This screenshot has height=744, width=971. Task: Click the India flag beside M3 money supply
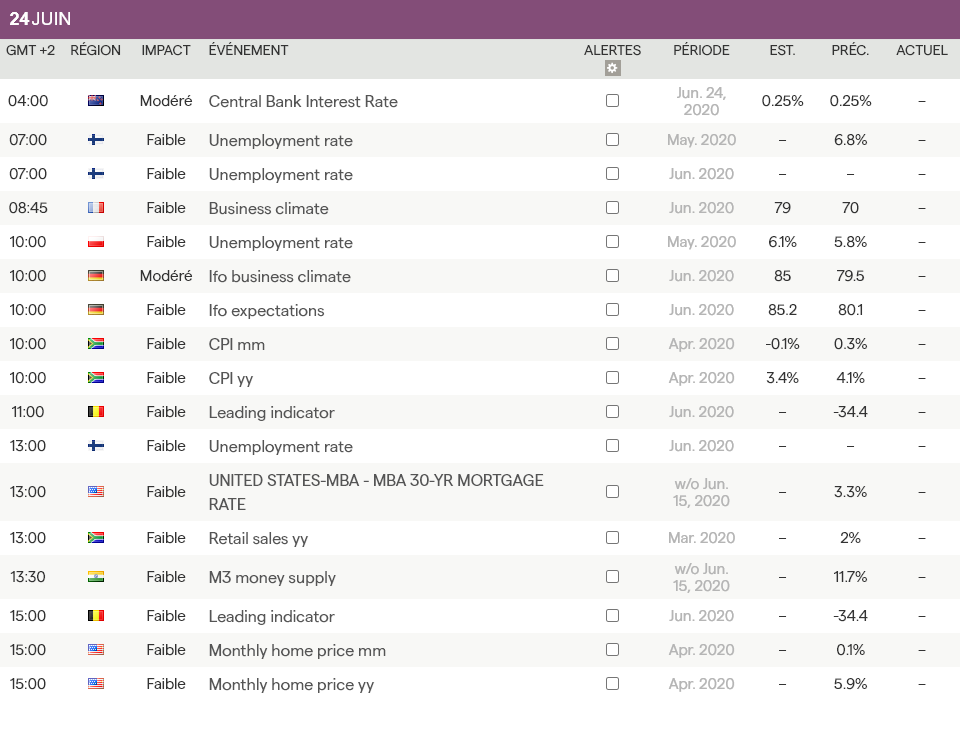(96, 577)
